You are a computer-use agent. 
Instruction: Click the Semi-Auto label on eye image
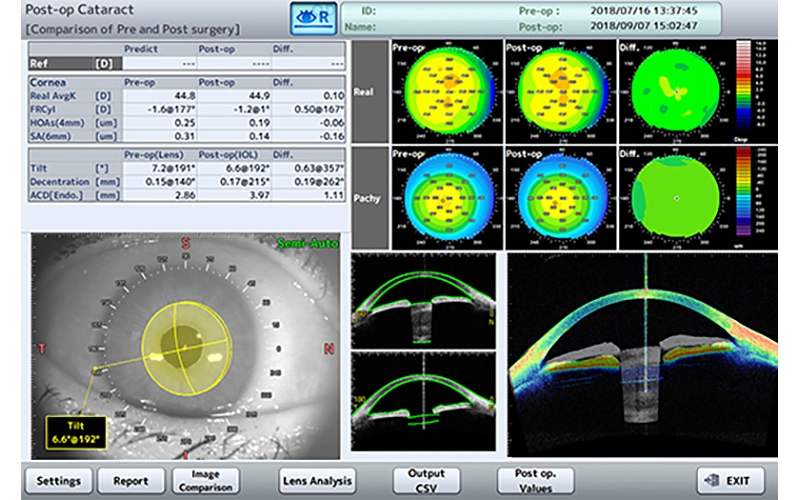(x=308, y=243)
